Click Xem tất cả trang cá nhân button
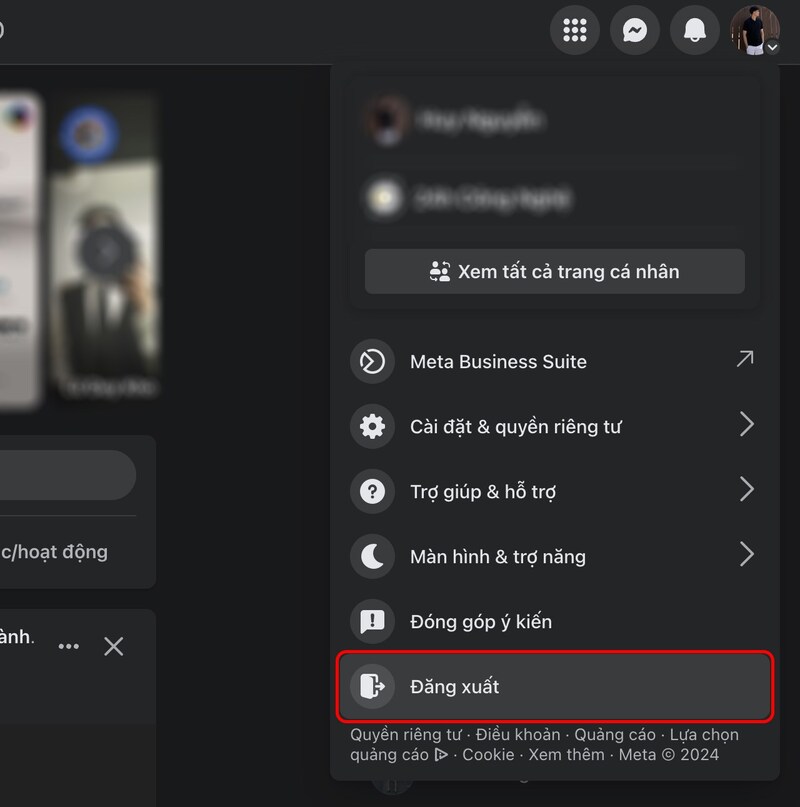The height and width of the screenshot is (807, 800). (554, 271)
